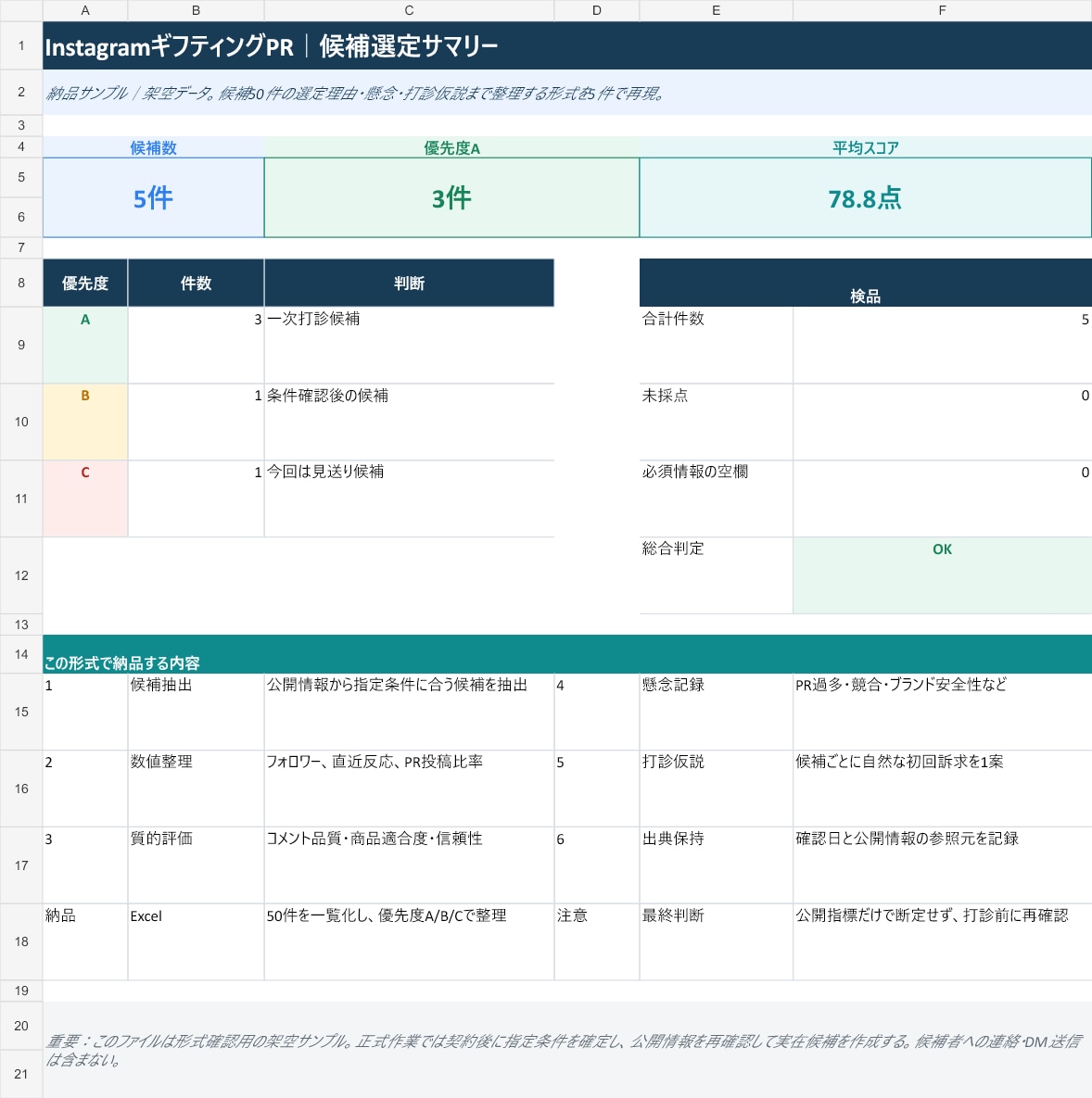Select the priority C cell
This screenshot has height=1098, width=1092.
tap(84, 499)
